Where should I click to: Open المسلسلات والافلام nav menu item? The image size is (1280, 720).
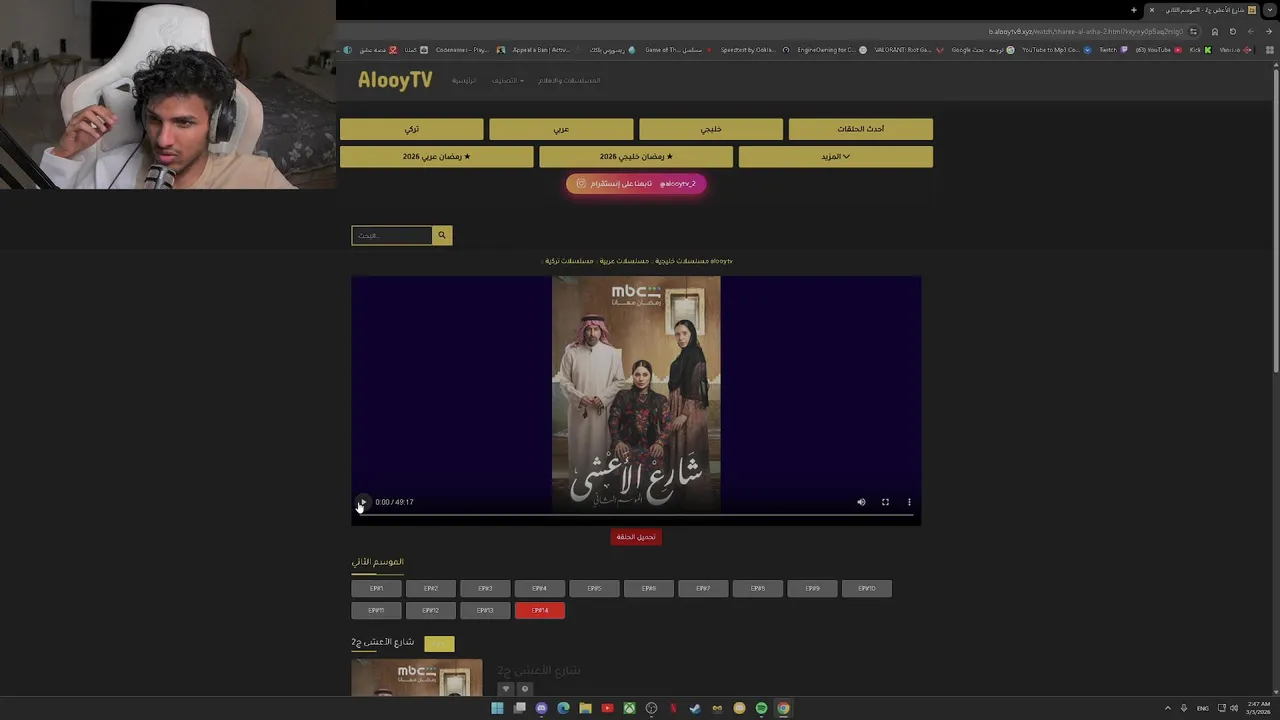tap(569, 80)
